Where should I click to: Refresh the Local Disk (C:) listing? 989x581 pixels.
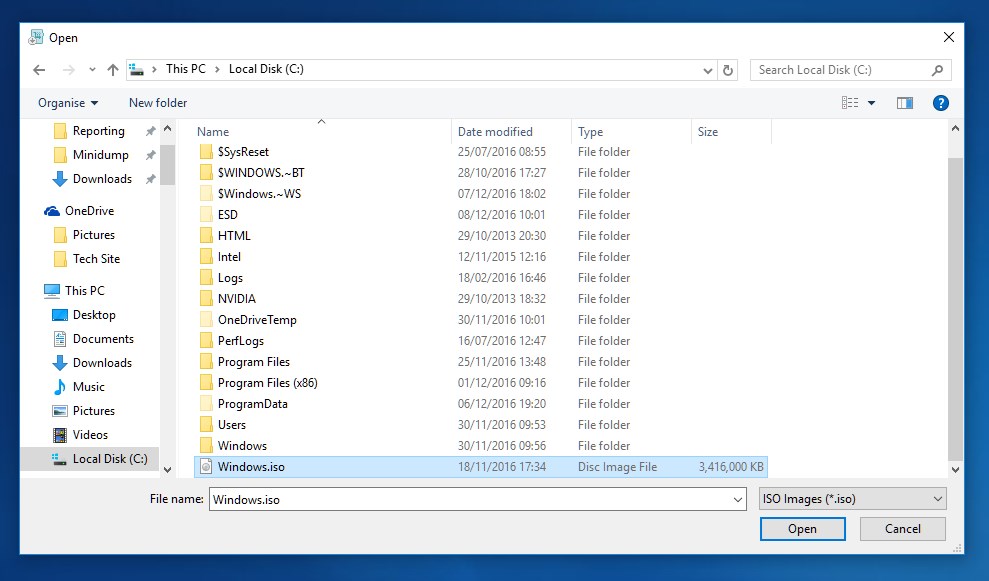(728, 70)
